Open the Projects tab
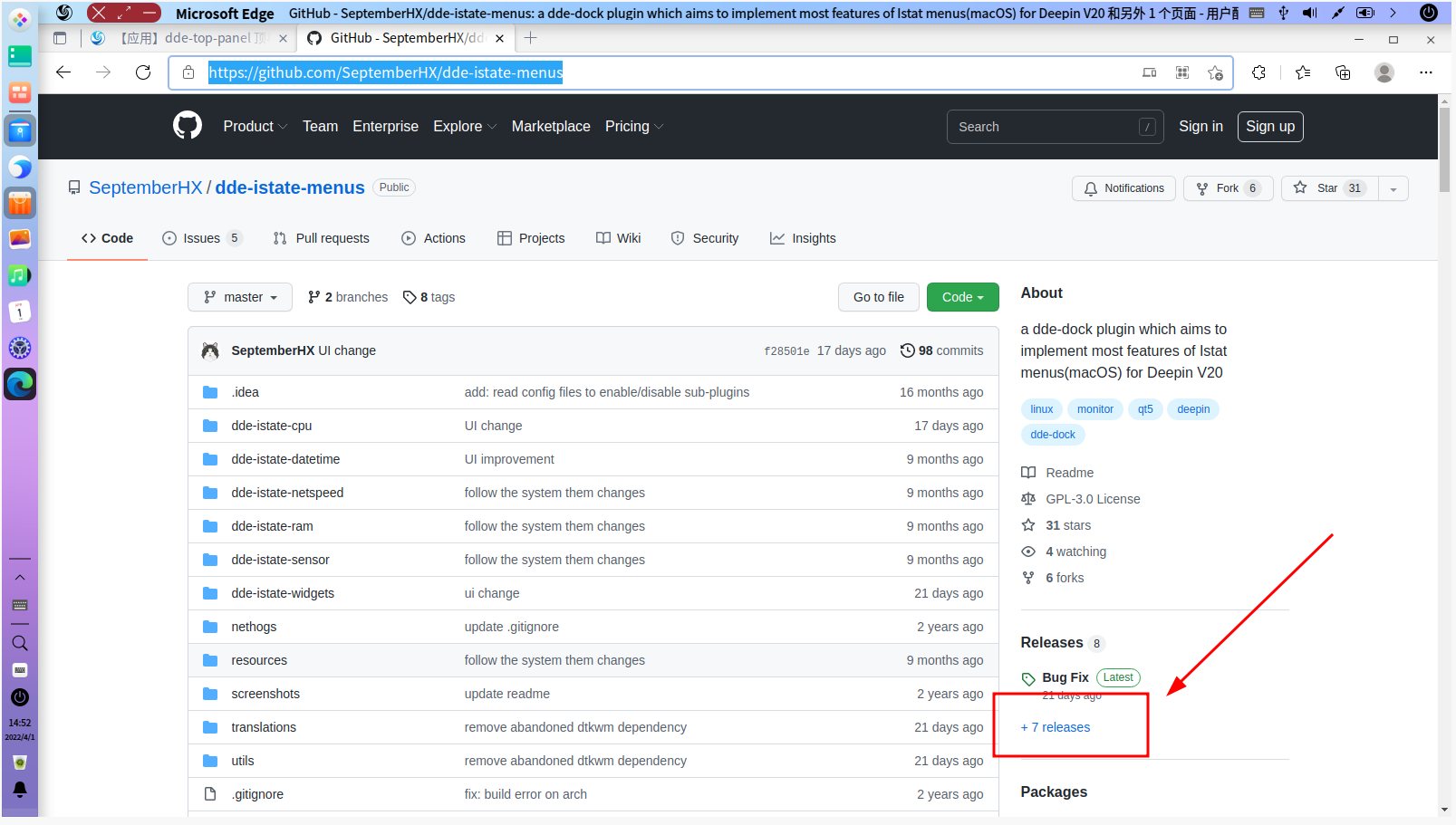 click(x=531, y=238)
